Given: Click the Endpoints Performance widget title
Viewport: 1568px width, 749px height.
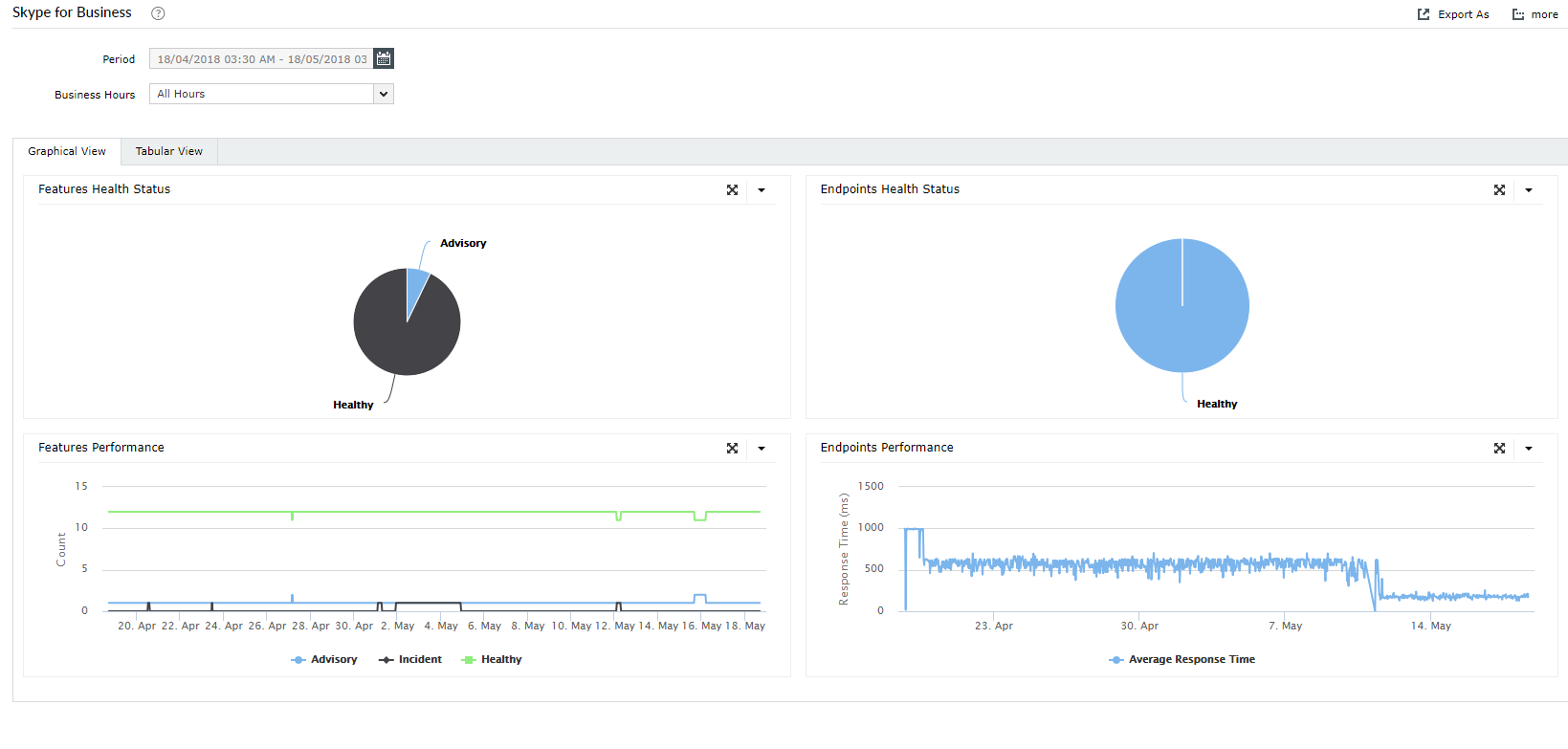Looking at the screenshot, I should click(x=887, y=448).
